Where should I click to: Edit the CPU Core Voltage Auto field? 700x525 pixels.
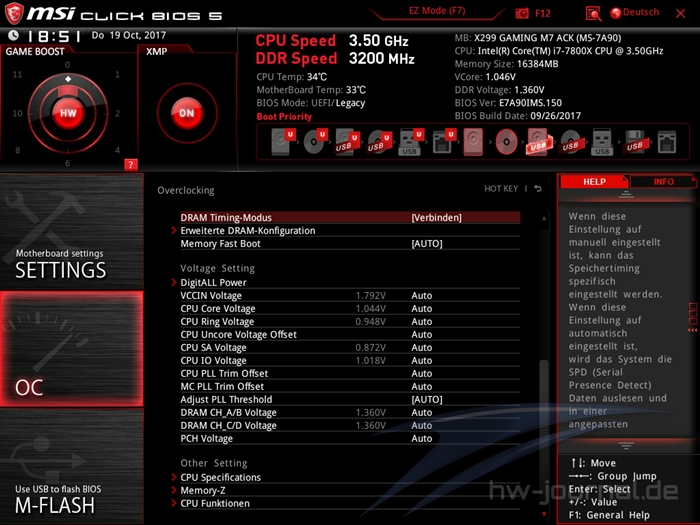click(421, 308)
